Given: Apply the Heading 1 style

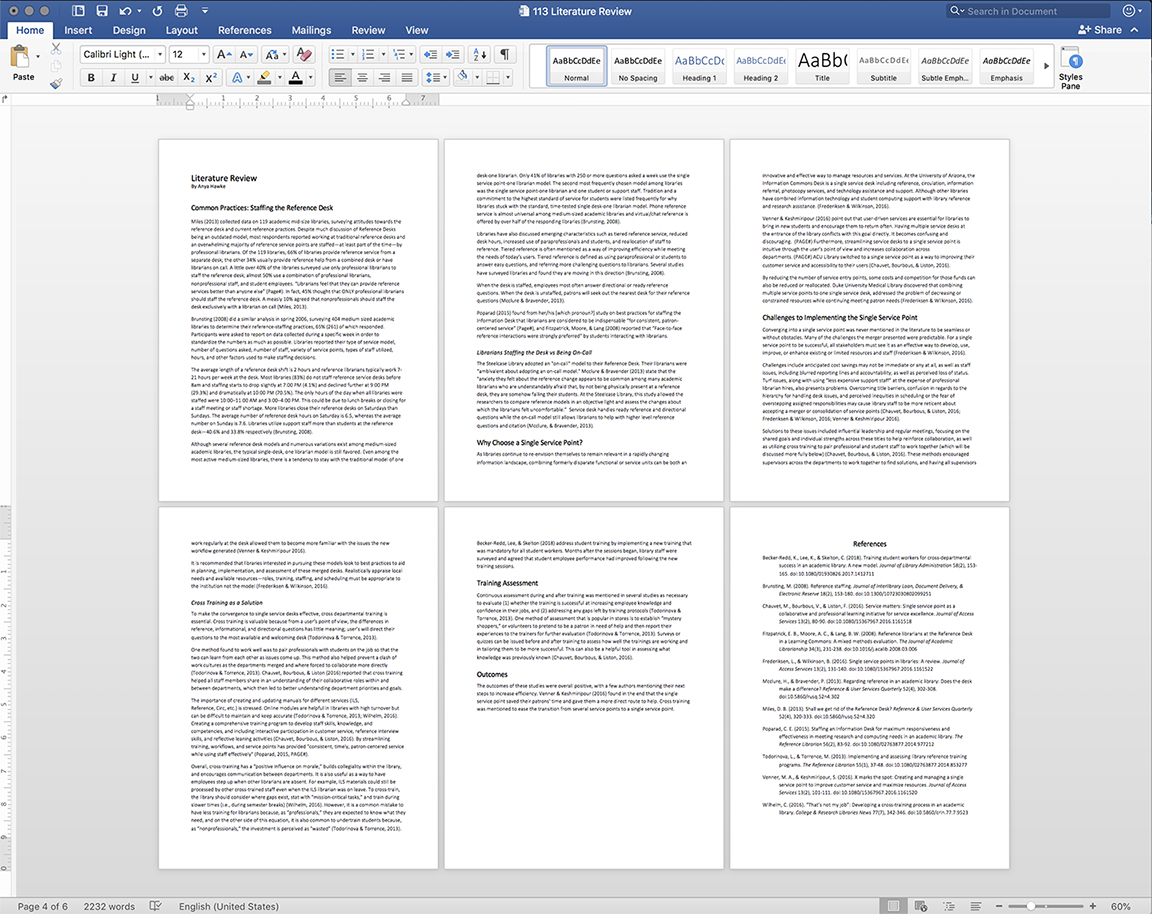Looking at the screenshot, I should (x=699, y=67).
